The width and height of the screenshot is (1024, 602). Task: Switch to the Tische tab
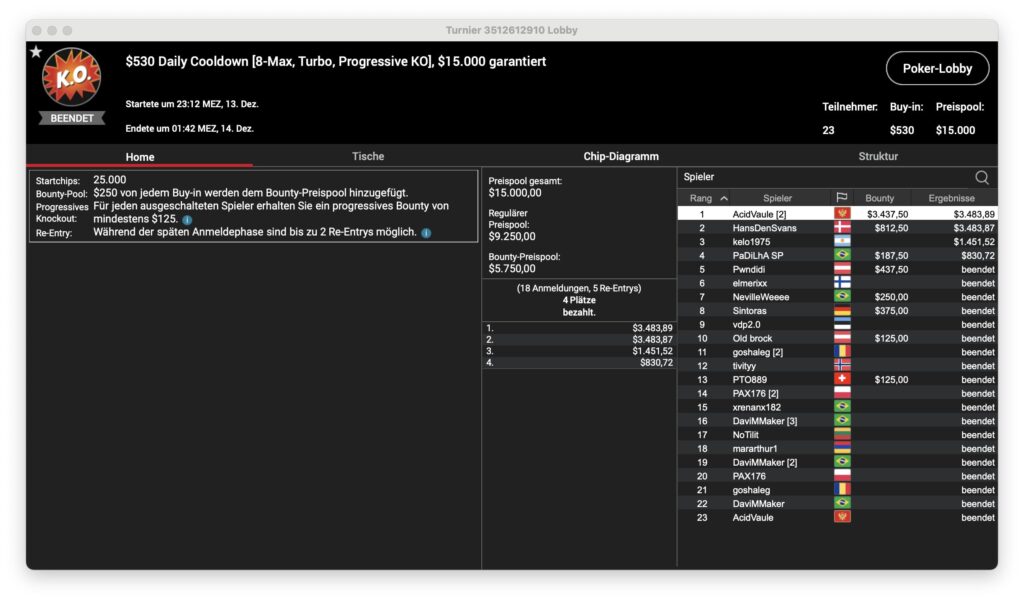pos(367,156)
